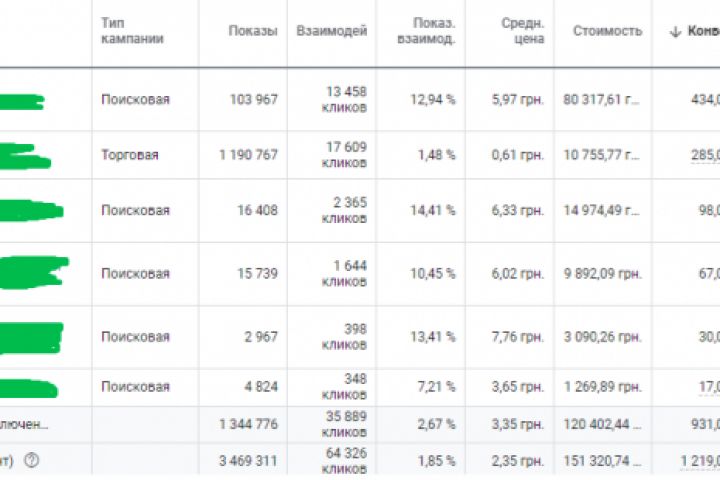Click the sort arrow beside the Конв column
This screenshot has width=720, height=480.
pyautogui.click(x=675, y=31)
